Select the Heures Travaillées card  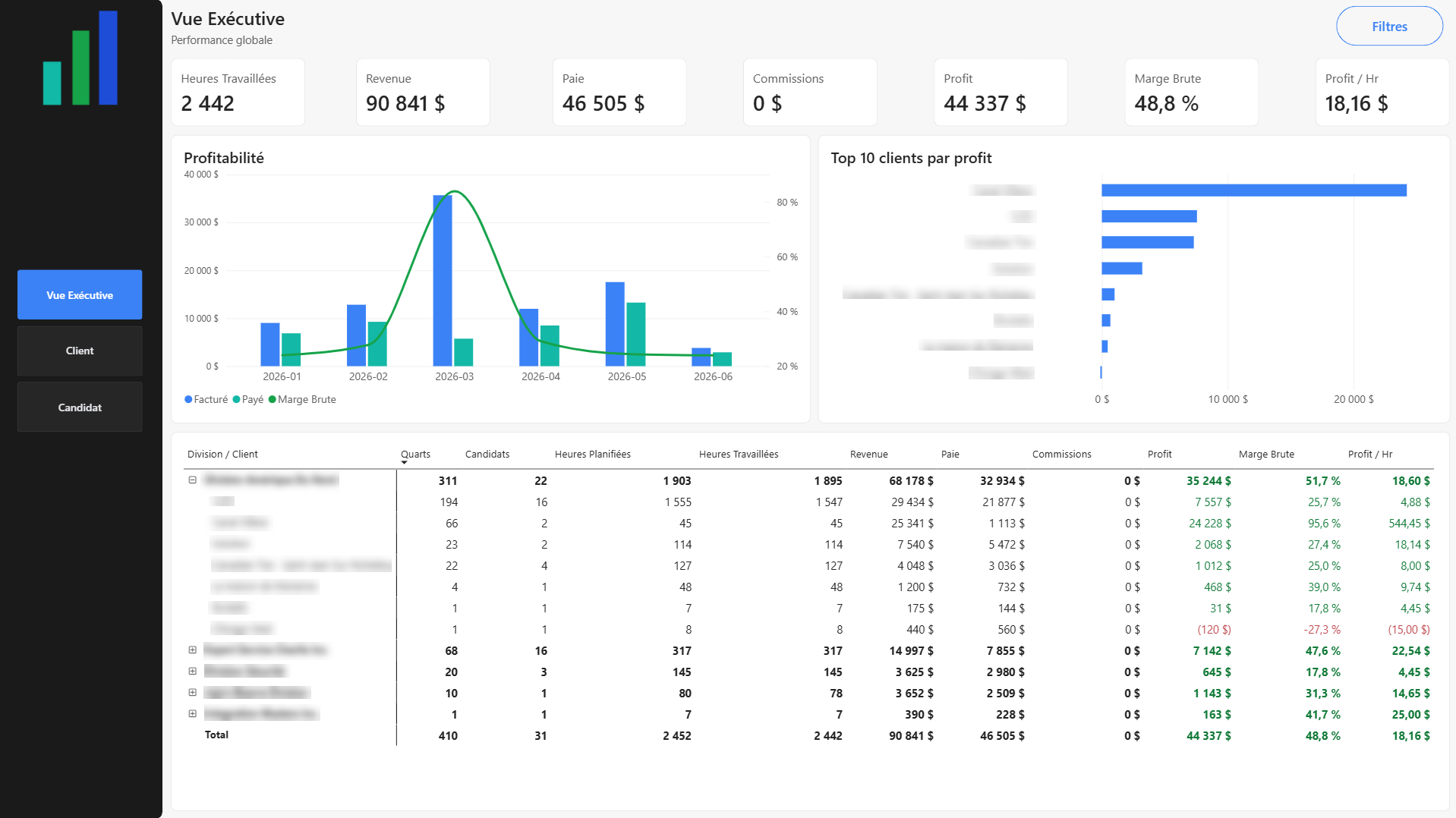pyautogui.click(x=238, y=93)
